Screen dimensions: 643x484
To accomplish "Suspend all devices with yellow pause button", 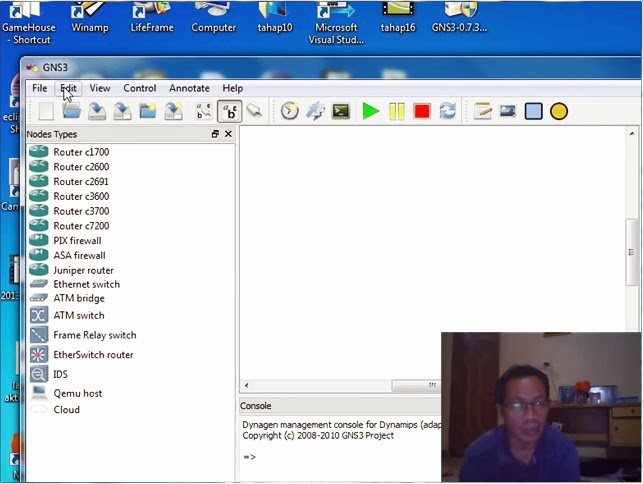I will 397,111.
